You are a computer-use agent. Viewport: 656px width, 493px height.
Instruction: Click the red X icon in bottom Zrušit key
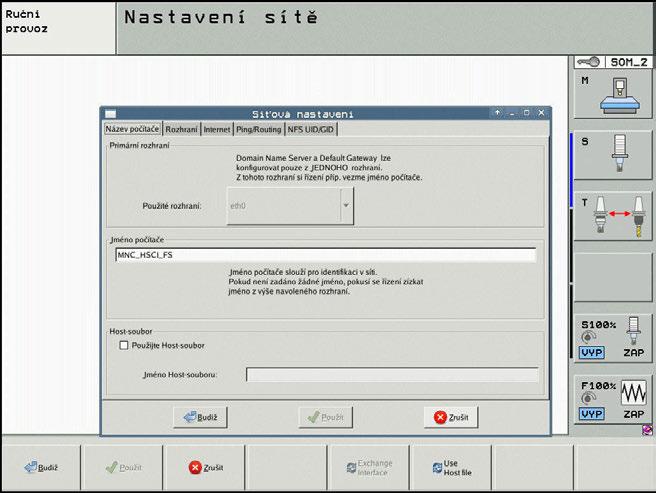tap(195, 467)
